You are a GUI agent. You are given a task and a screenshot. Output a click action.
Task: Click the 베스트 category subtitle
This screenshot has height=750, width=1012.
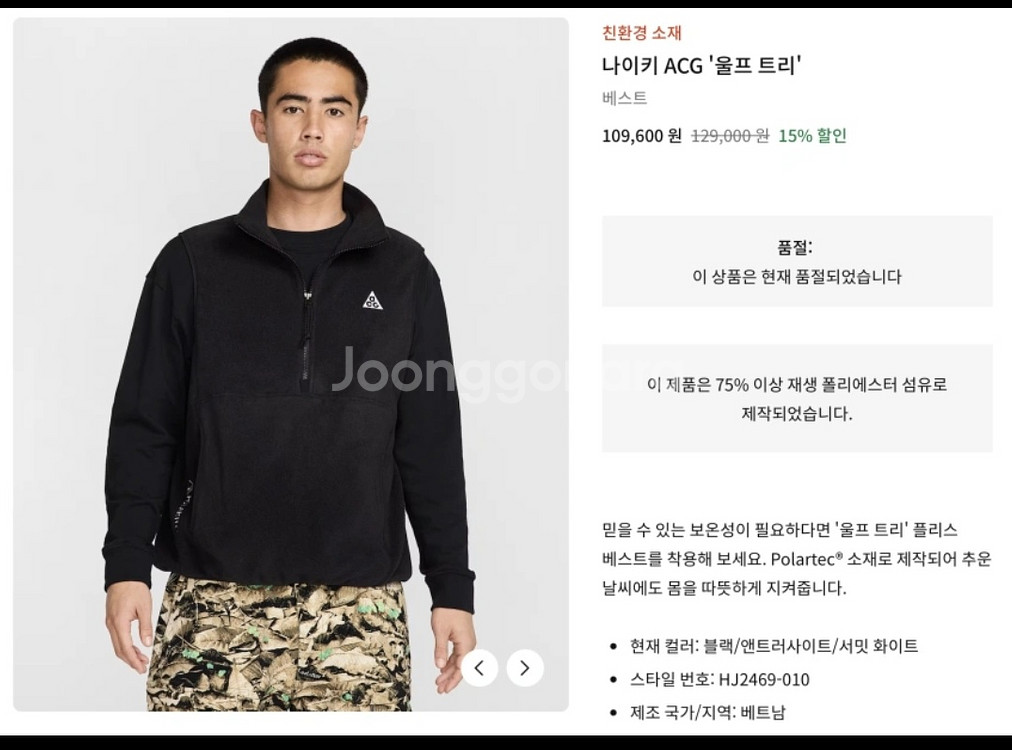pyautogui.click(x=625, y=98)
